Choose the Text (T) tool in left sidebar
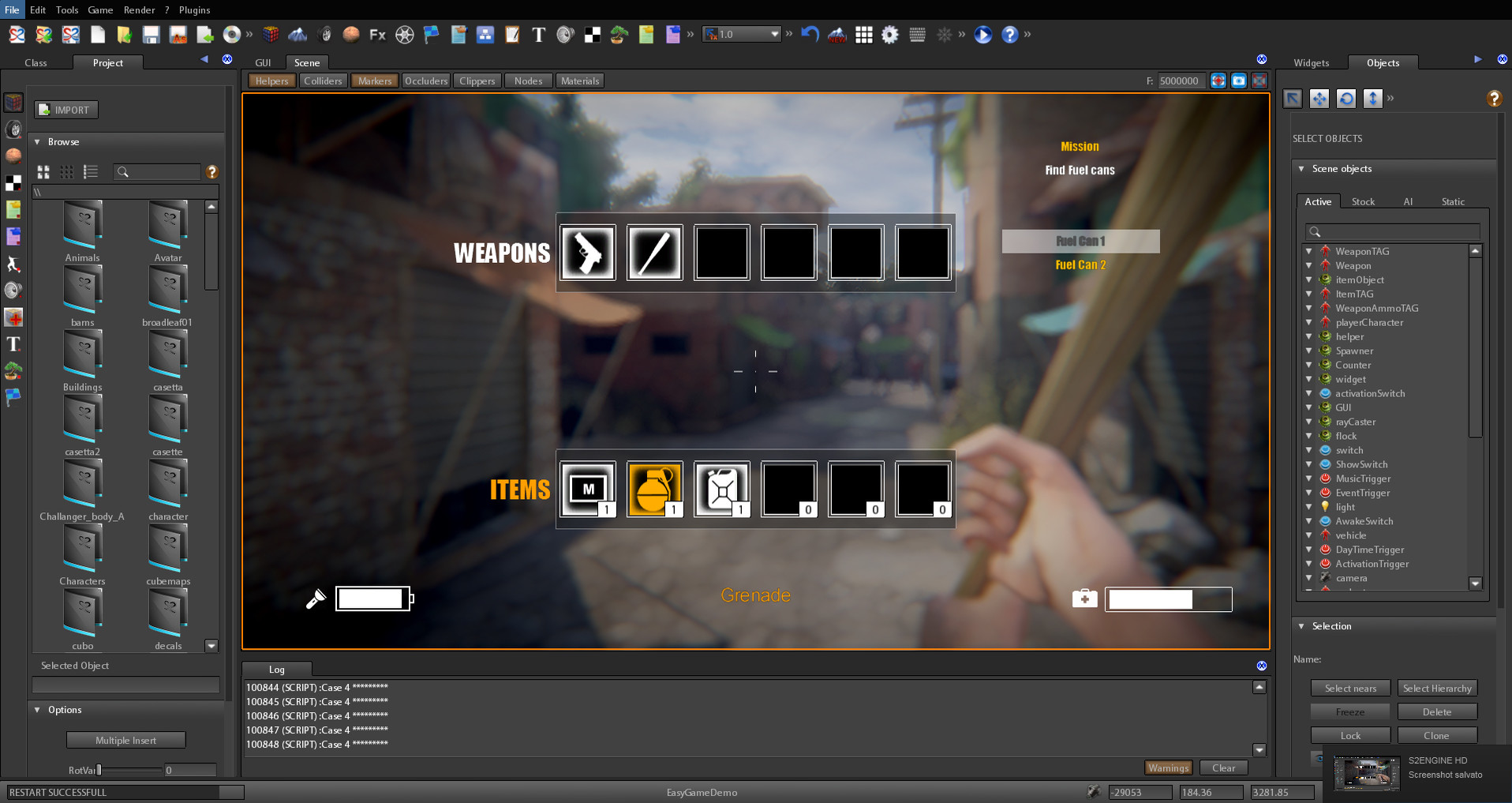This screenshot has width=1512, height=803. 13,344
